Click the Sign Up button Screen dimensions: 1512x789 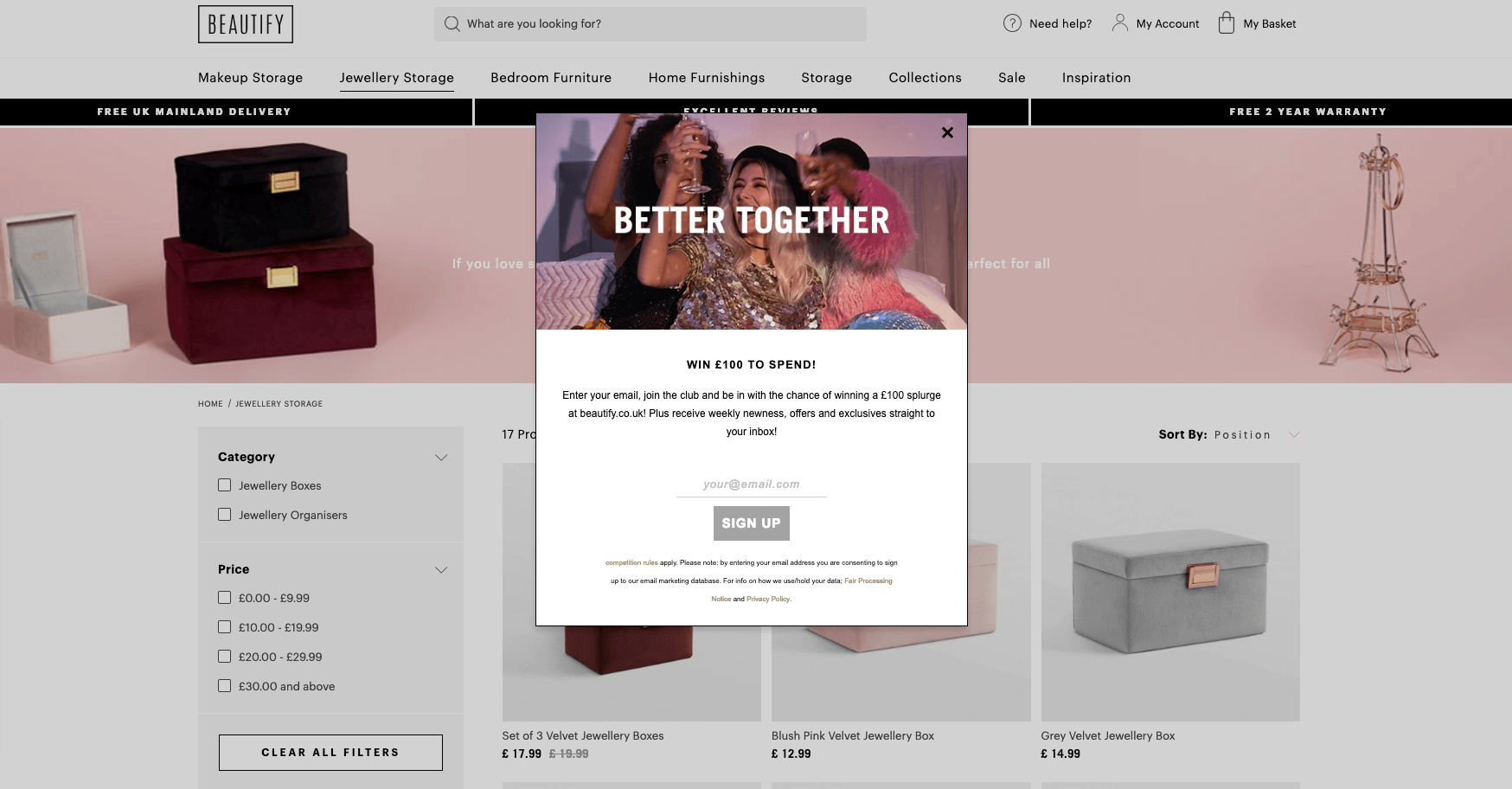pos(752,523)
